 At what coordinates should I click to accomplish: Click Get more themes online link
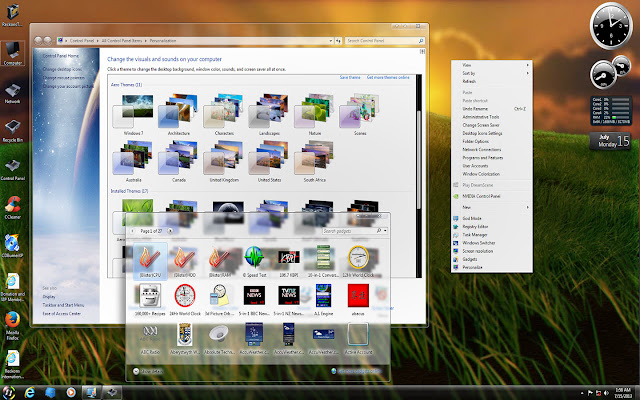388,77
